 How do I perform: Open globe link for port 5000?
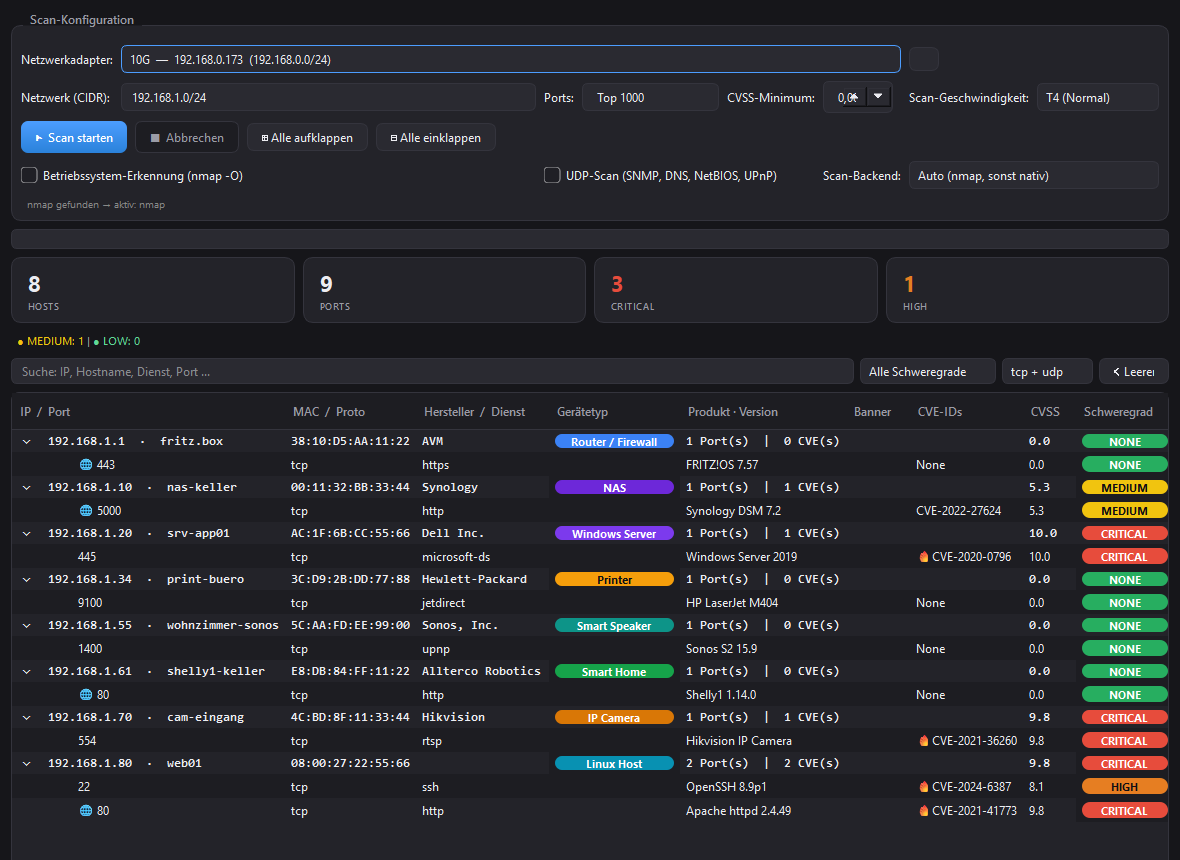pyautogui.click(x=86, y=511)
